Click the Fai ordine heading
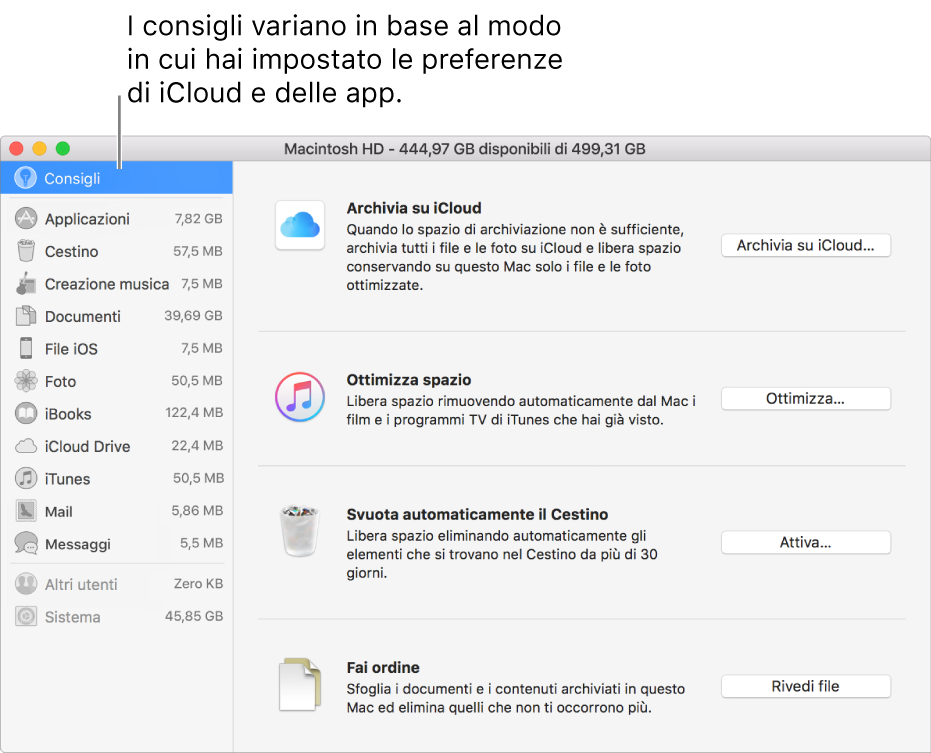The image size is (931, 753). pyautogui.click(x=383, y=667)
